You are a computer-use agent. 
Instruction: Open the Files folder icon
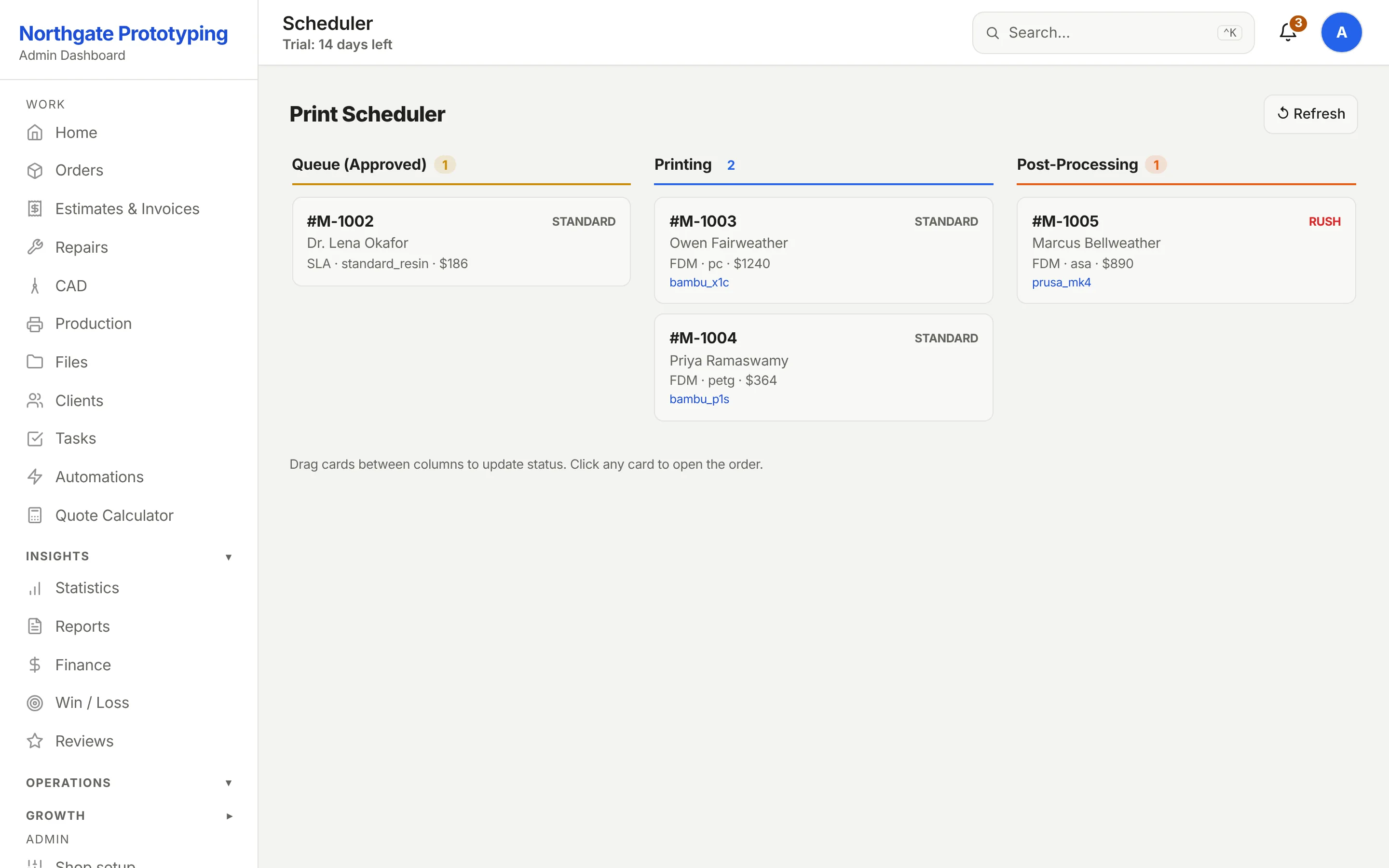[34, 362]
